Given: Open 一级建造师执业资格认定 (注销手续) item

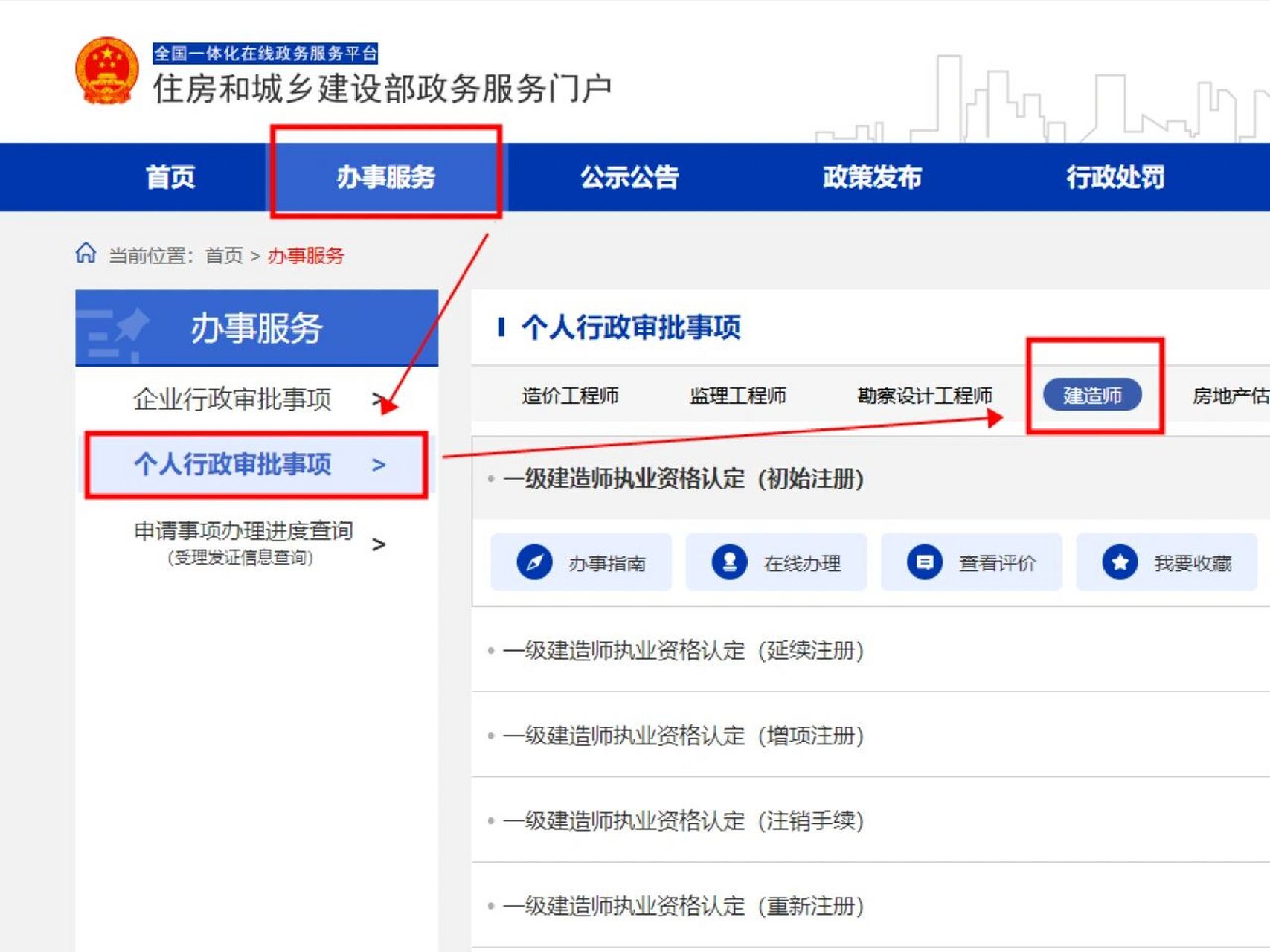Looking at the screenshot, I should point(683,821).
